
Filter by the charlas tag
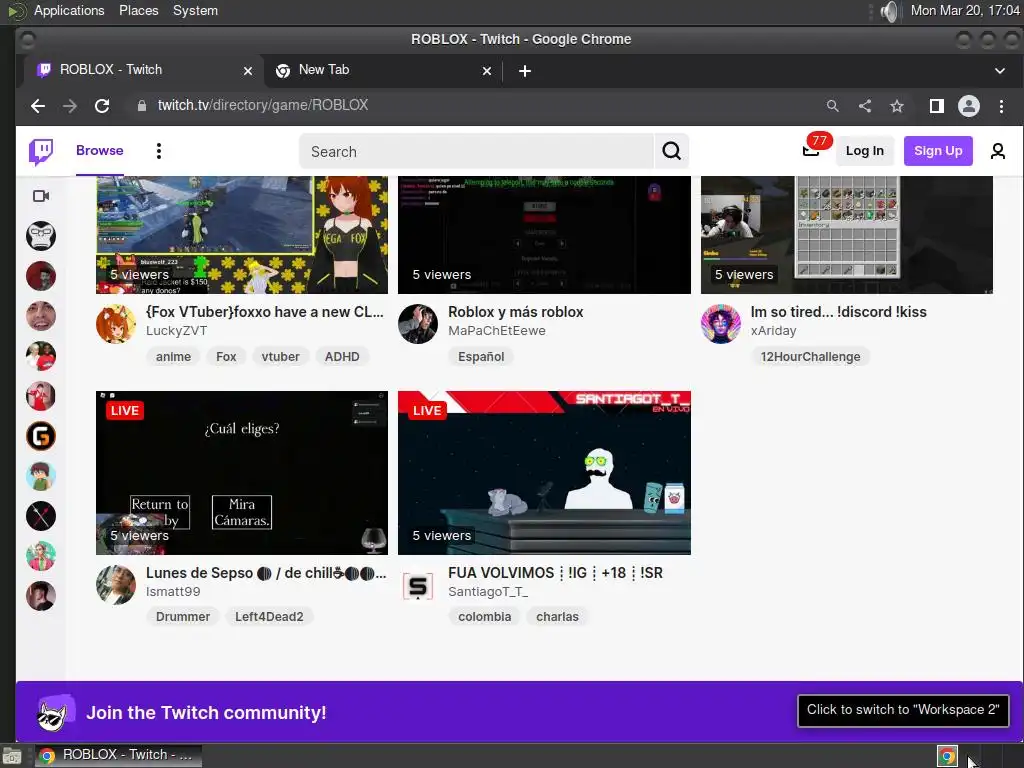(x=557, y=616)
